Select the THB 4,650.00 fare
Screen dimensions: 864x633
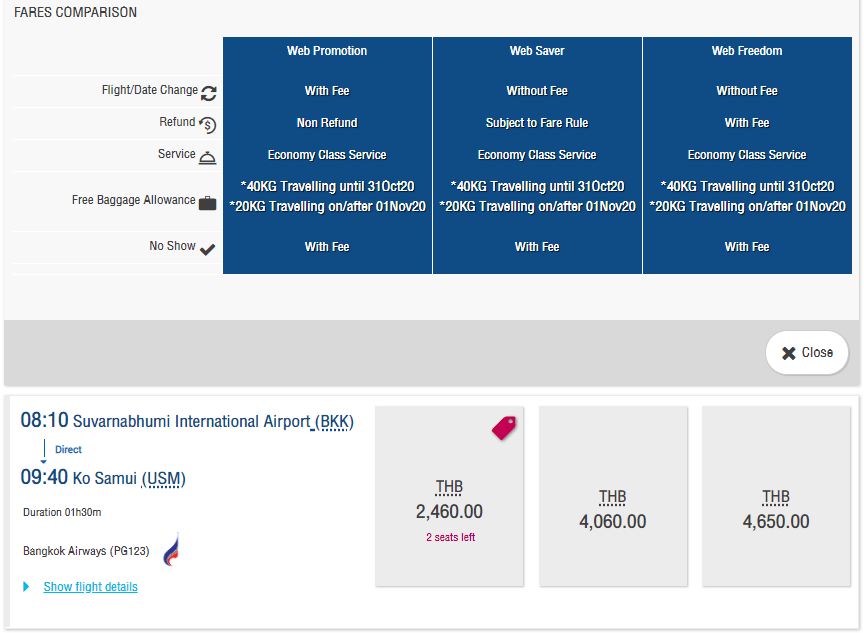point(775,496)
